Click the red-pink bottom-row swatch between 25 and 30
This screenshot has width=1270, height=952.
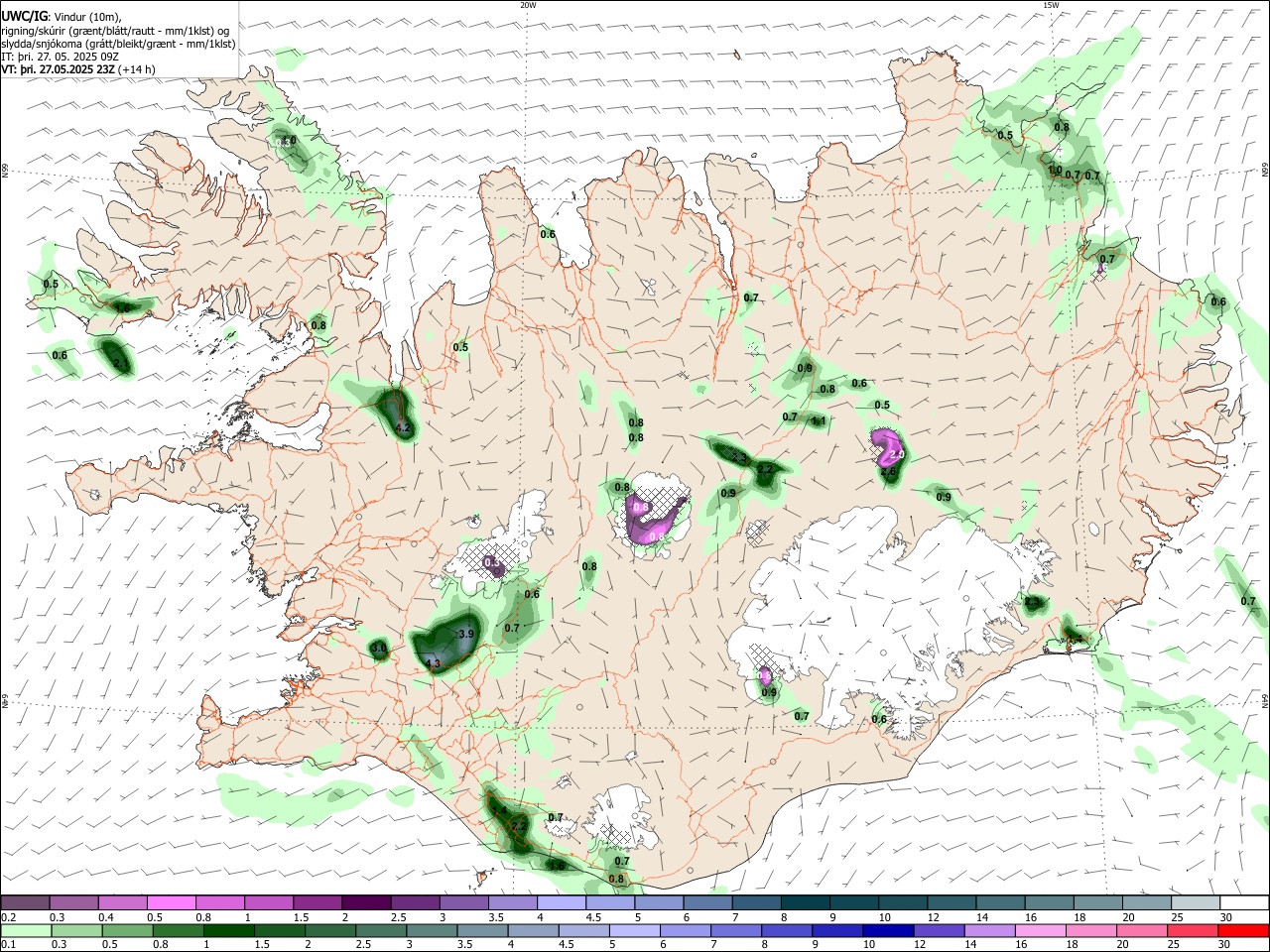pos(1193,930)
